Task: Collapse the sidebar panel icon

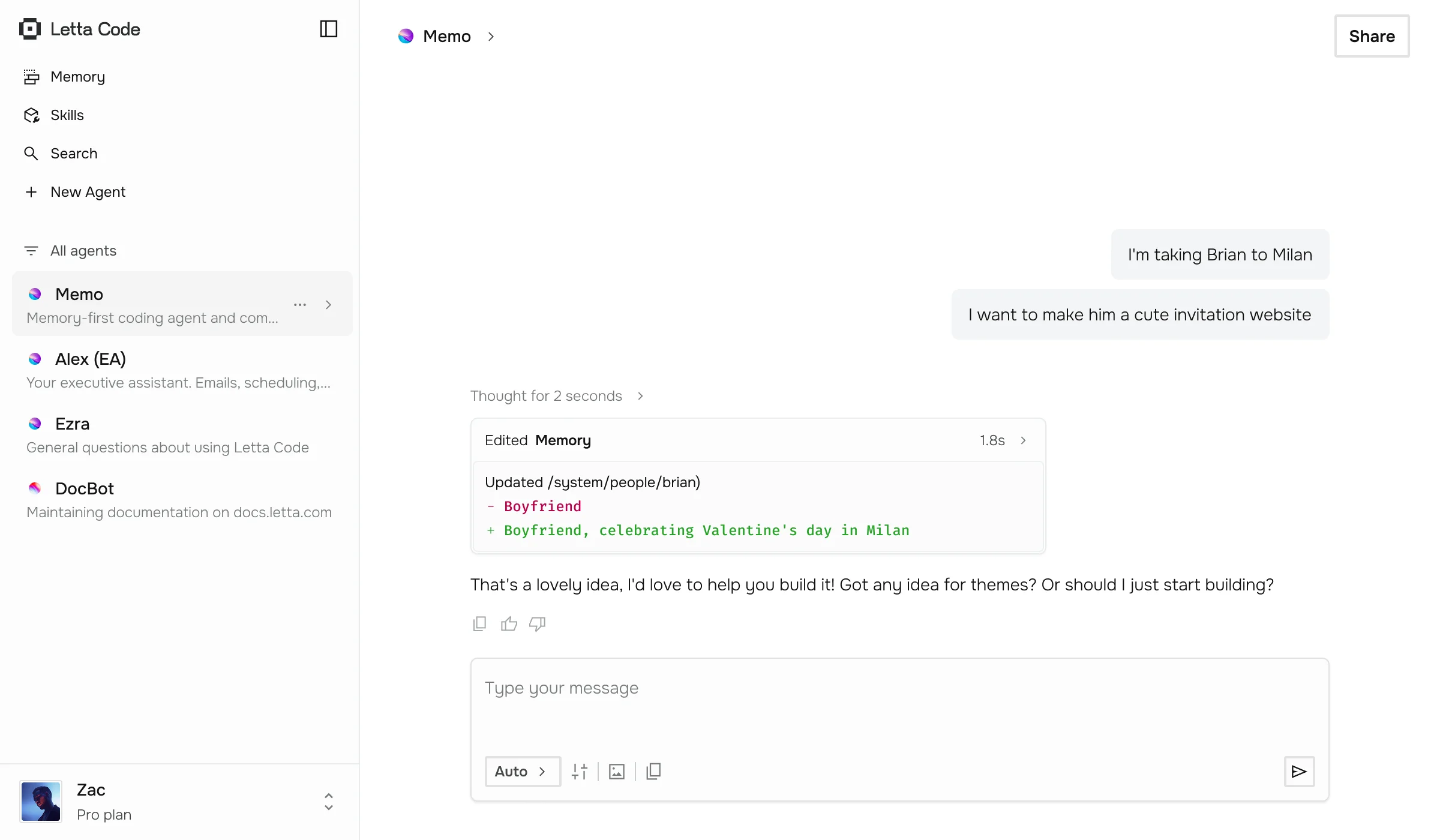Action: 328,29
